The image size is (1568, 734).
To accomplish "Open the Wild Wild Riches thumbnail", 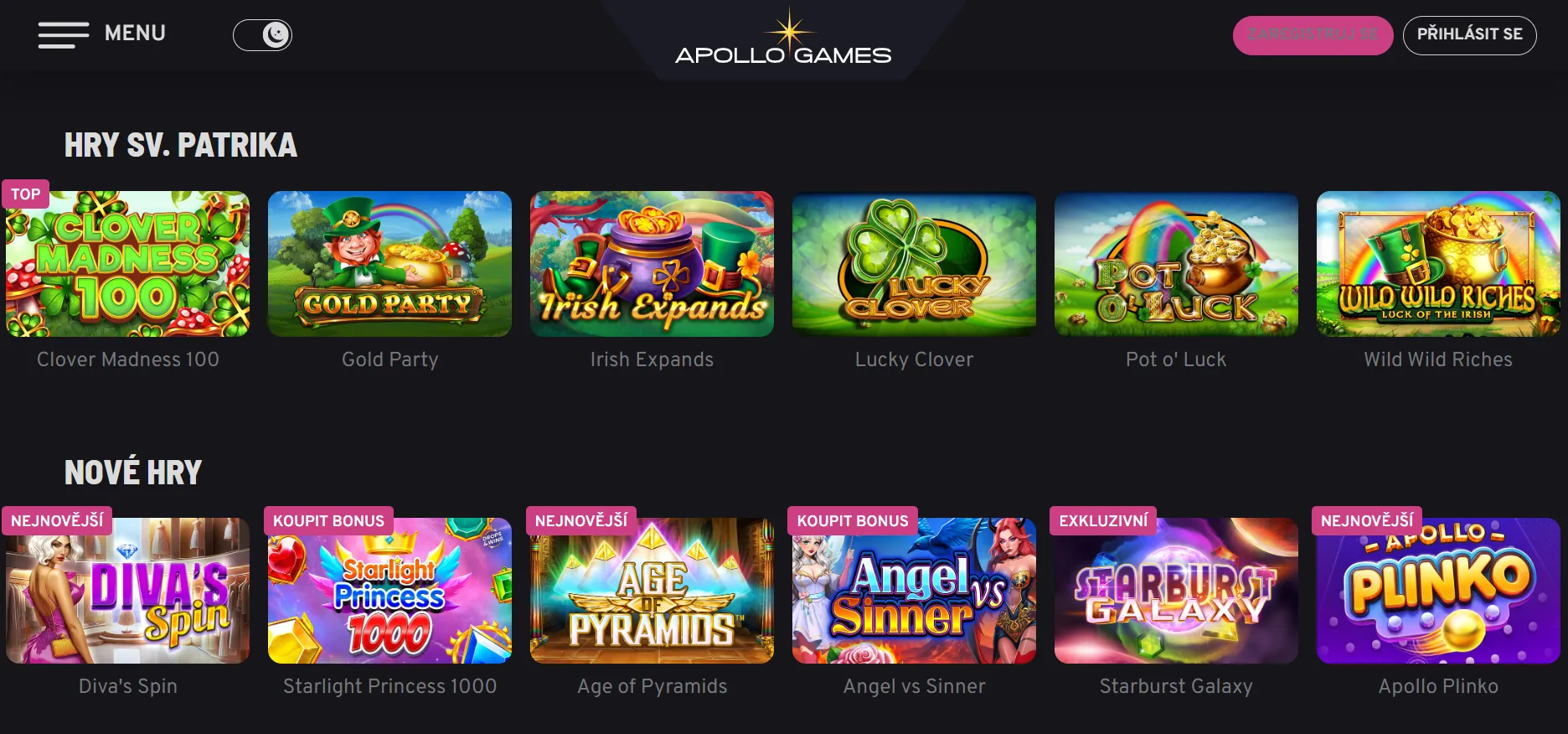I will pyautogui.click(x=1438, y=264).
